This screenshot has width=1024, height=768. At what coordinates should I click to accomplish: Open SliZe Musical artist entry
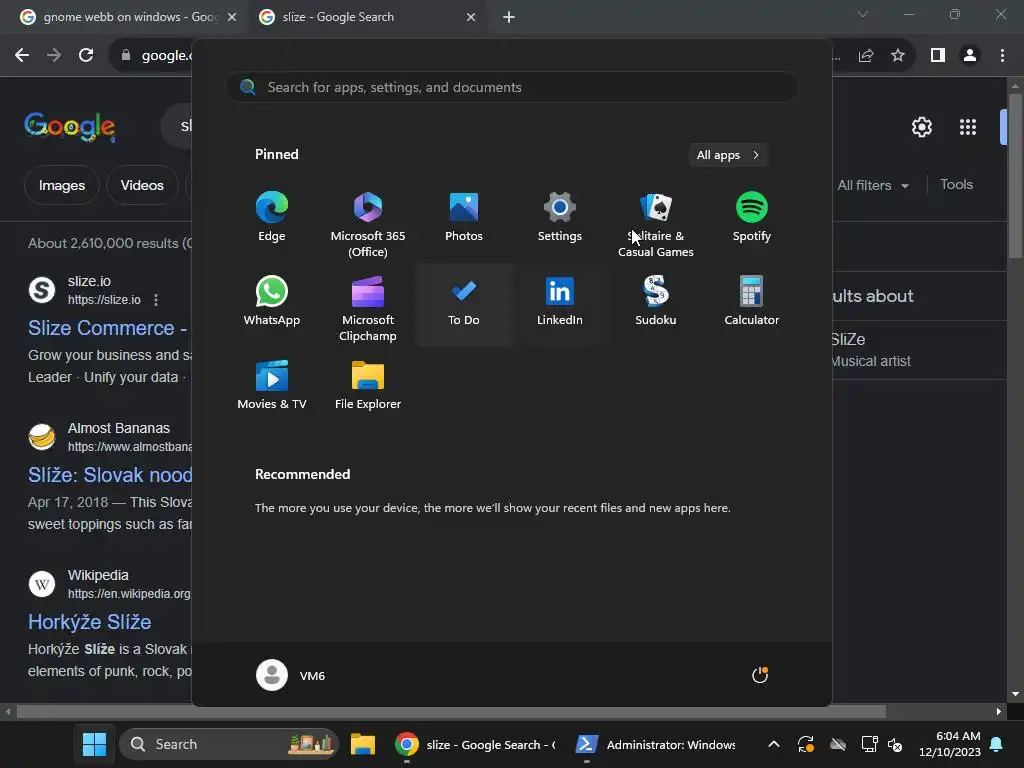click(920, 349)
